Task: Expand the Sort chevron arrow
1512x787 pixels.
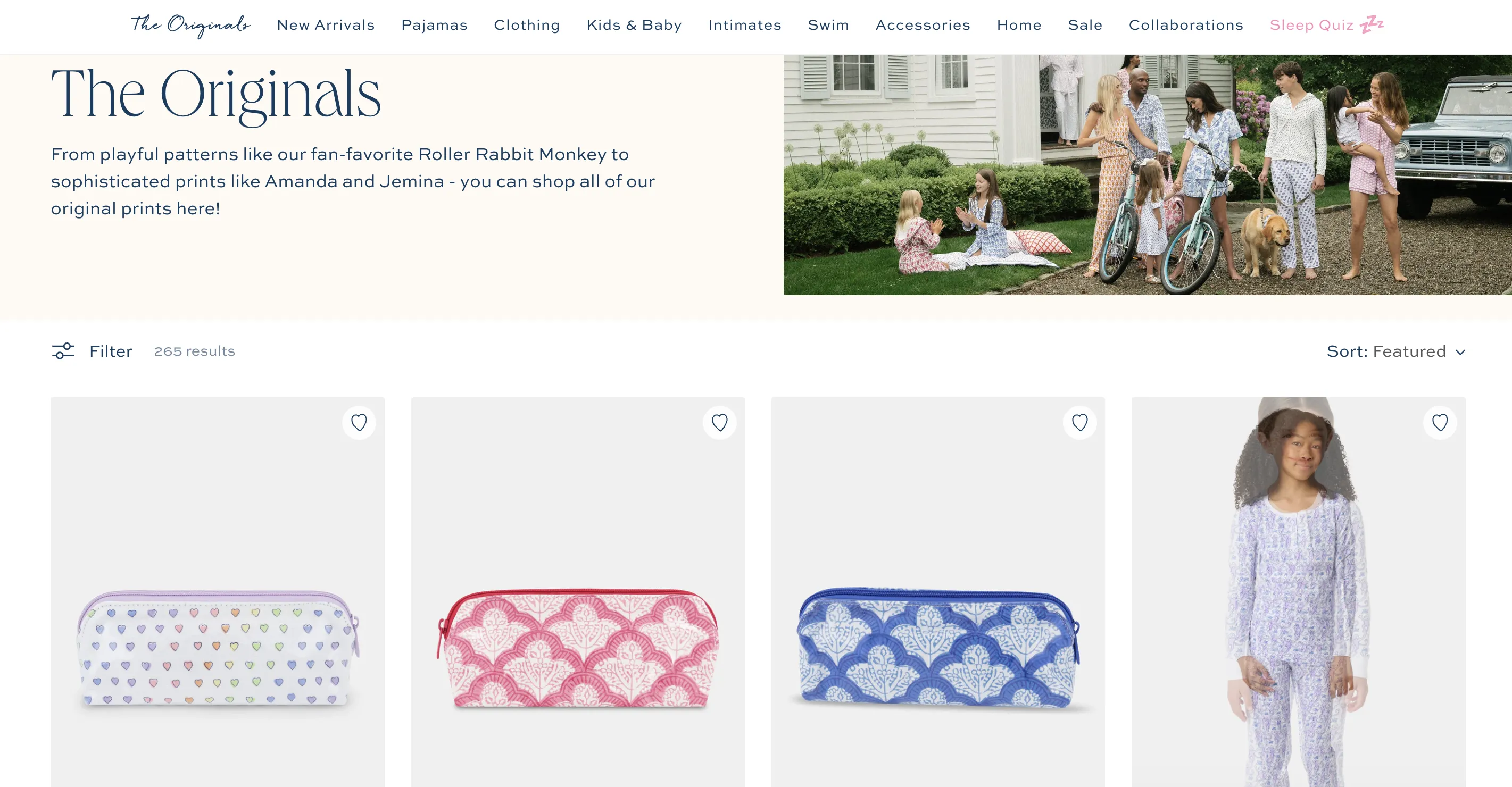Action: pos(1460,352)
